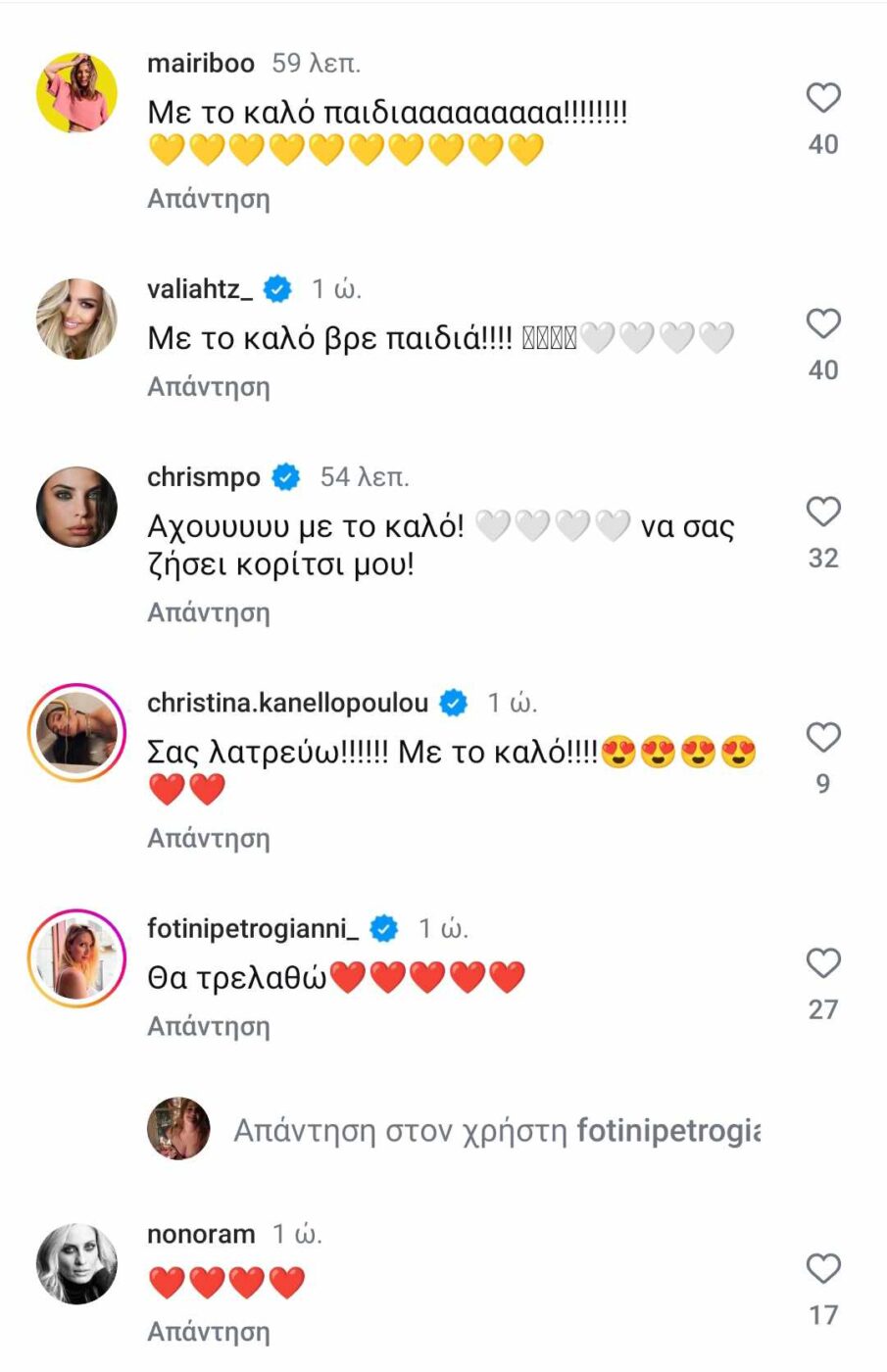Heart christina.kanellopoulou's comment
Viewport: 887px width, 1372px height.
point(823,737)
